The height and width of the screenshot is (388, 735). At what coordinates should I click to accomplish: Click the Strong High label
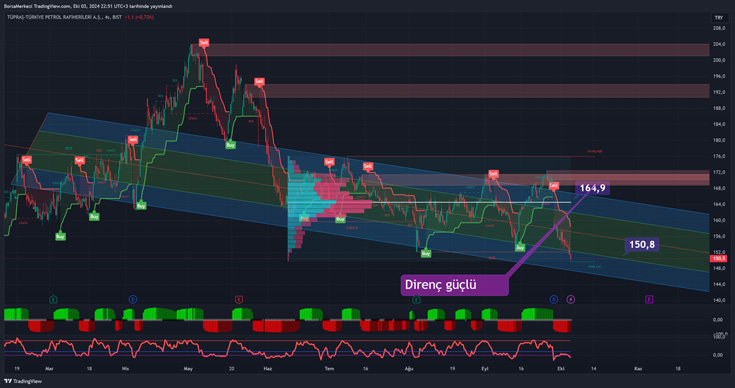[594, 151]
